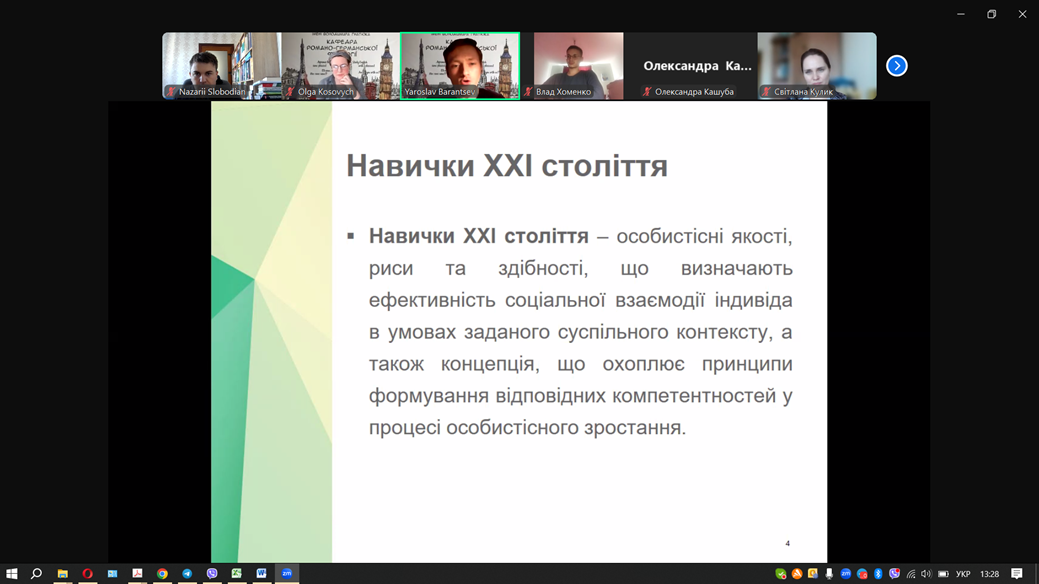Open the Zoom app from the taskbar
Screen dimensions: 1039x584
click(287, 575)
